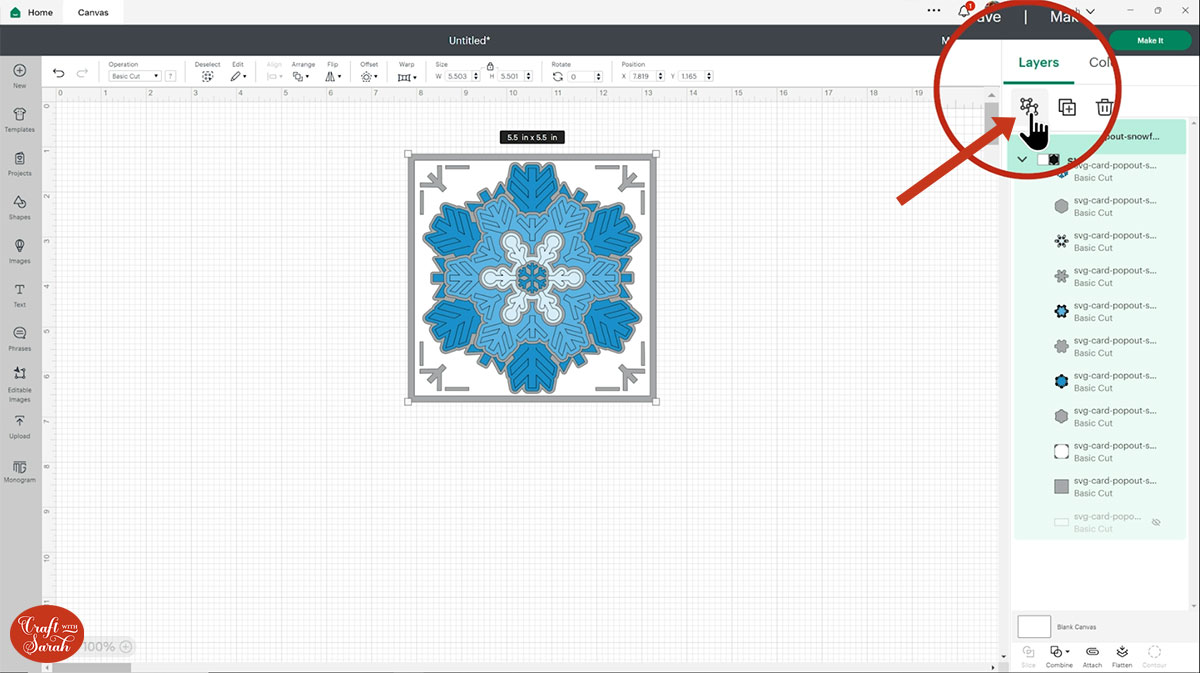
Task: Open the user profile chevron
Action: point(1090,11)
